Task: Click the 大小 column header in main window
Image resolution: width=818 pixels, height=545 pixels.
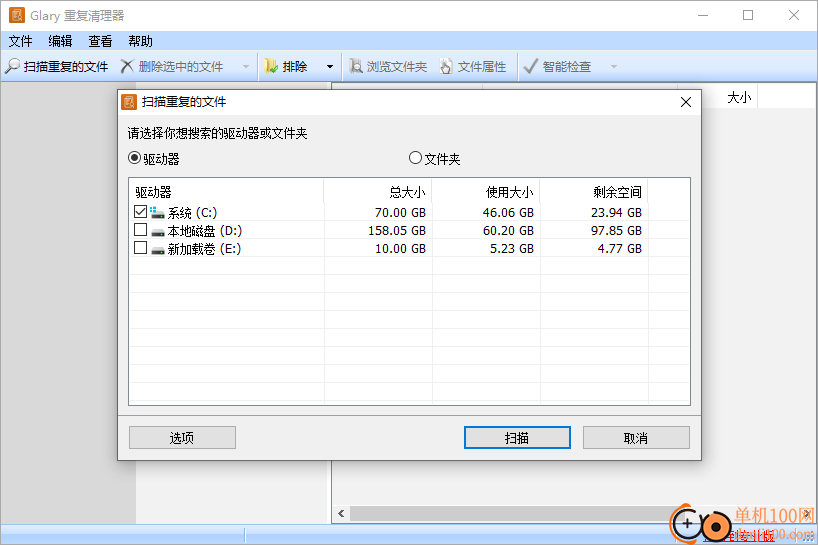Action: [739, 98]
